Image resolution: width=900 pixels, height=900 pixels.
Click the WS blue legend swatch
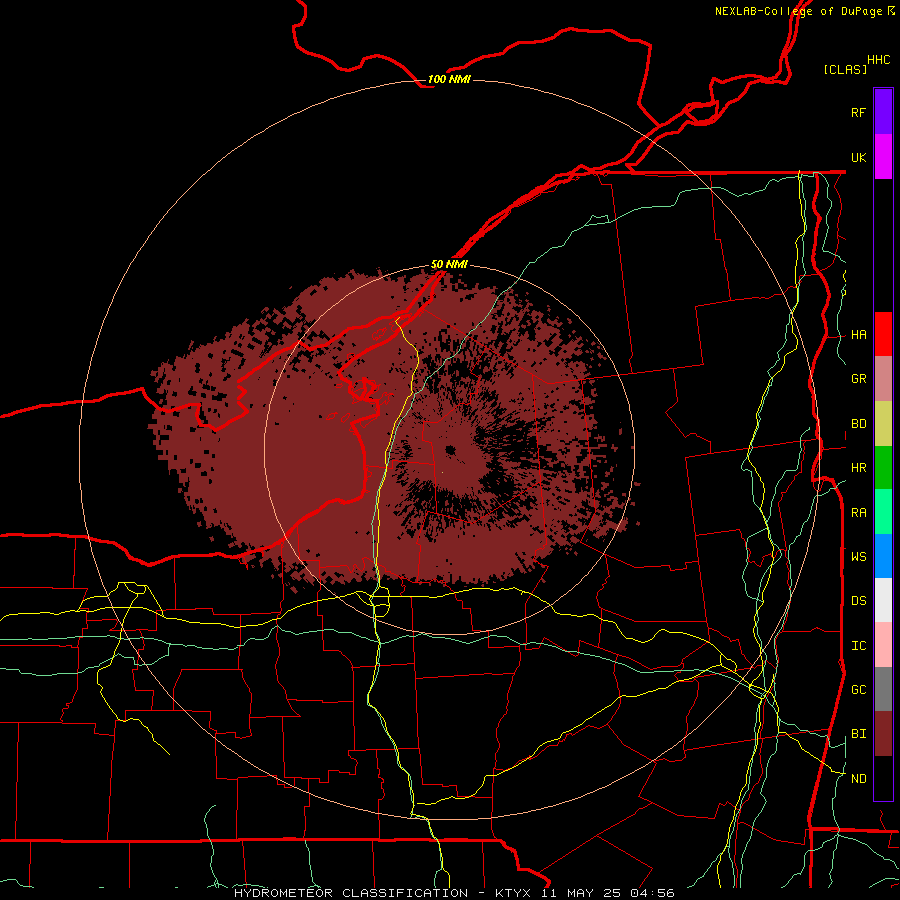[883, 556]
